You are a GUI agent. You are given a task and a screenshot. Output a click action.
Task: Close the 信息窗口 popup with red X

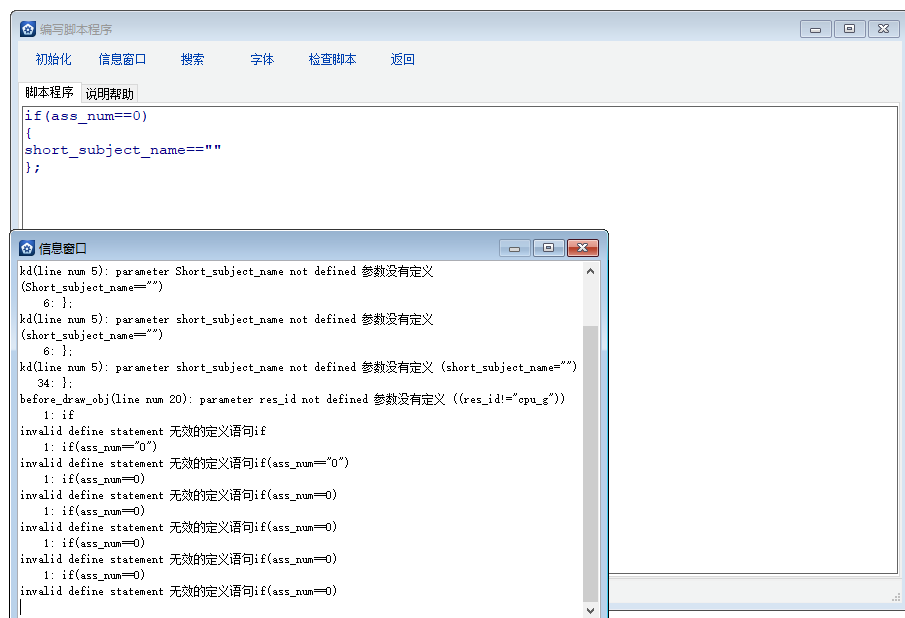582,248
